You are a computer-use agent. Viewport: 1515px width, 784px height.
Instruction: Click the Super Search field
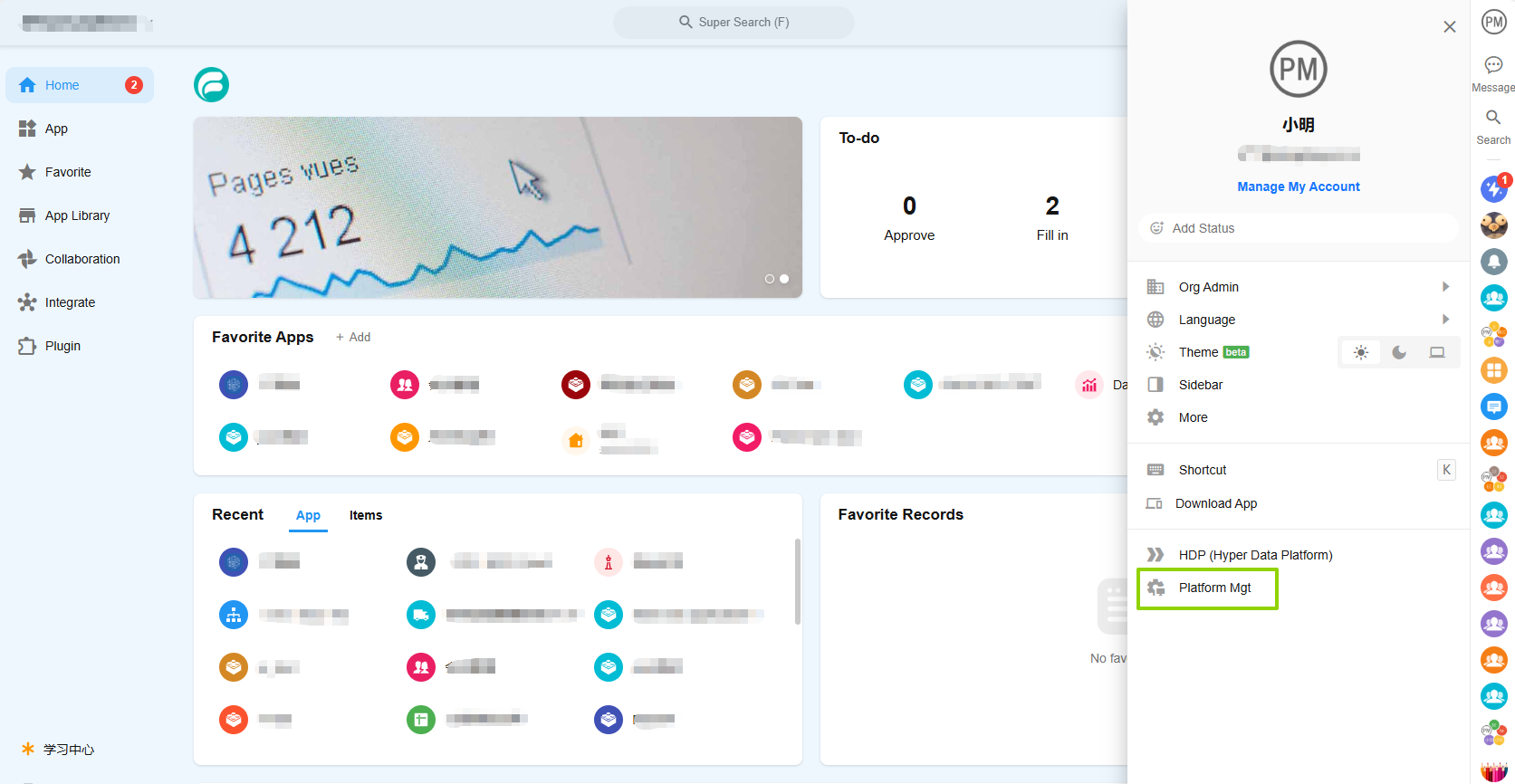734,22
